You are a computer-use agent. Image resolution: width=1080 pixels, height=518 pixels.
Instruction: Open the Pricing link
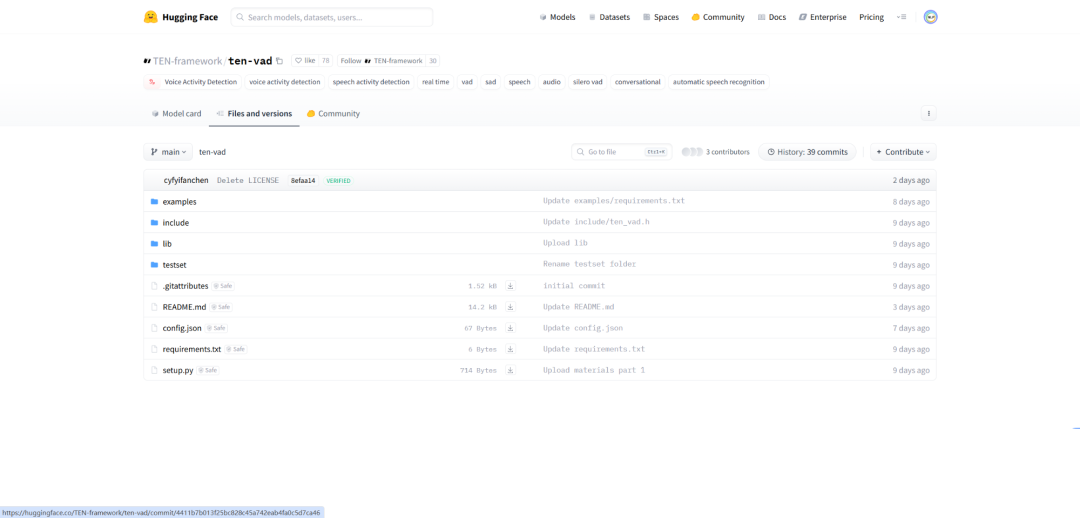coord(871,17)
